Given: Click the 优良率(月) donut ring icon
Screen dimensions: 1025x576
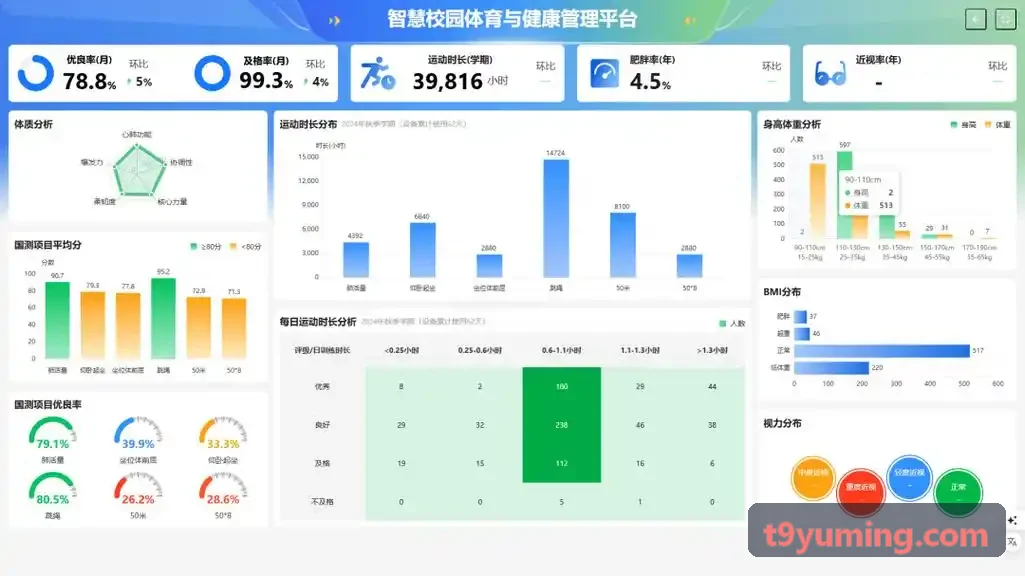Looking at the screenshot, I should 36,73.
